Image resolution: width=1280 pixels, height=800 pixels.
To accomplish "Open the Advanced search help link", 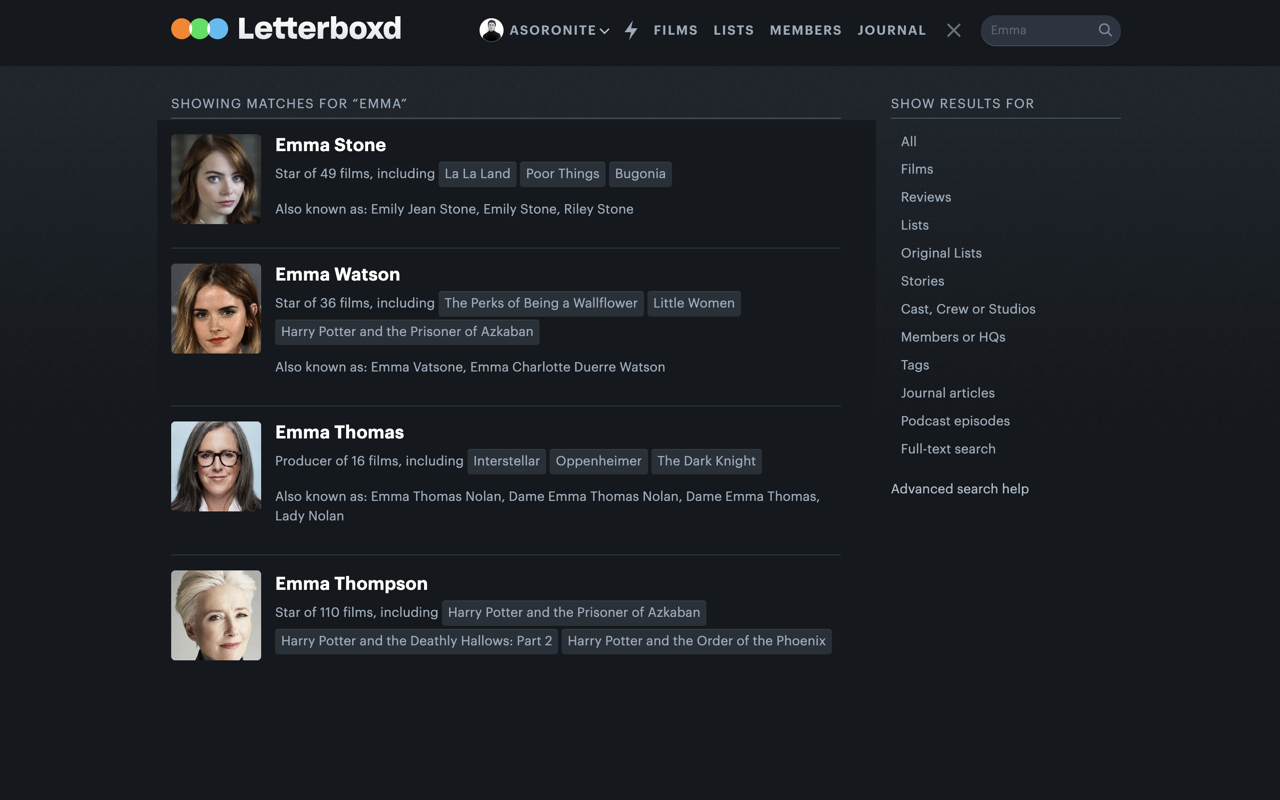I will 960,489.
